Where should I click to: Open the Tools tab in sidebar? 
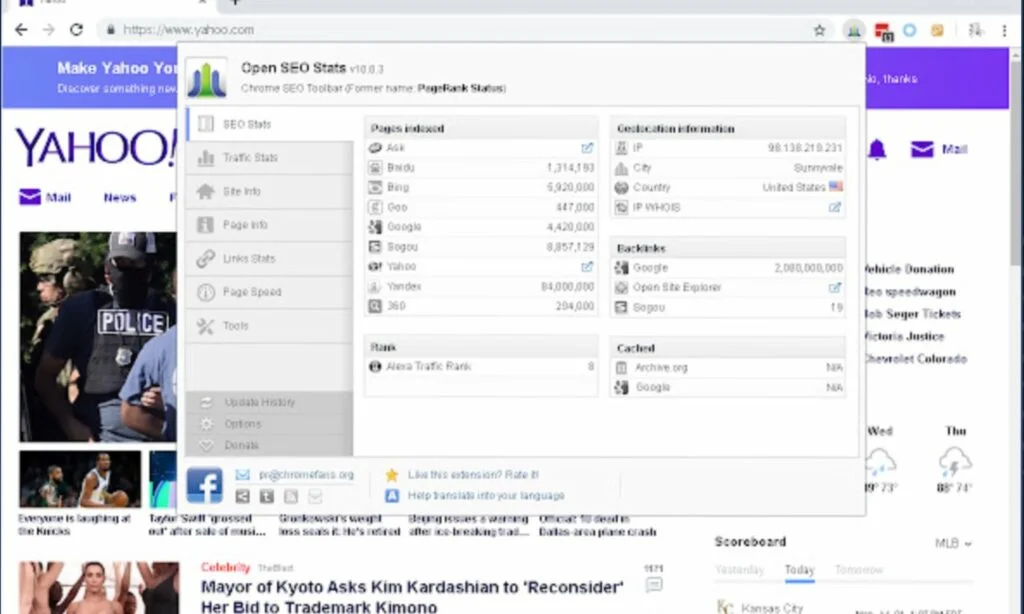click(x=236, y=326)
